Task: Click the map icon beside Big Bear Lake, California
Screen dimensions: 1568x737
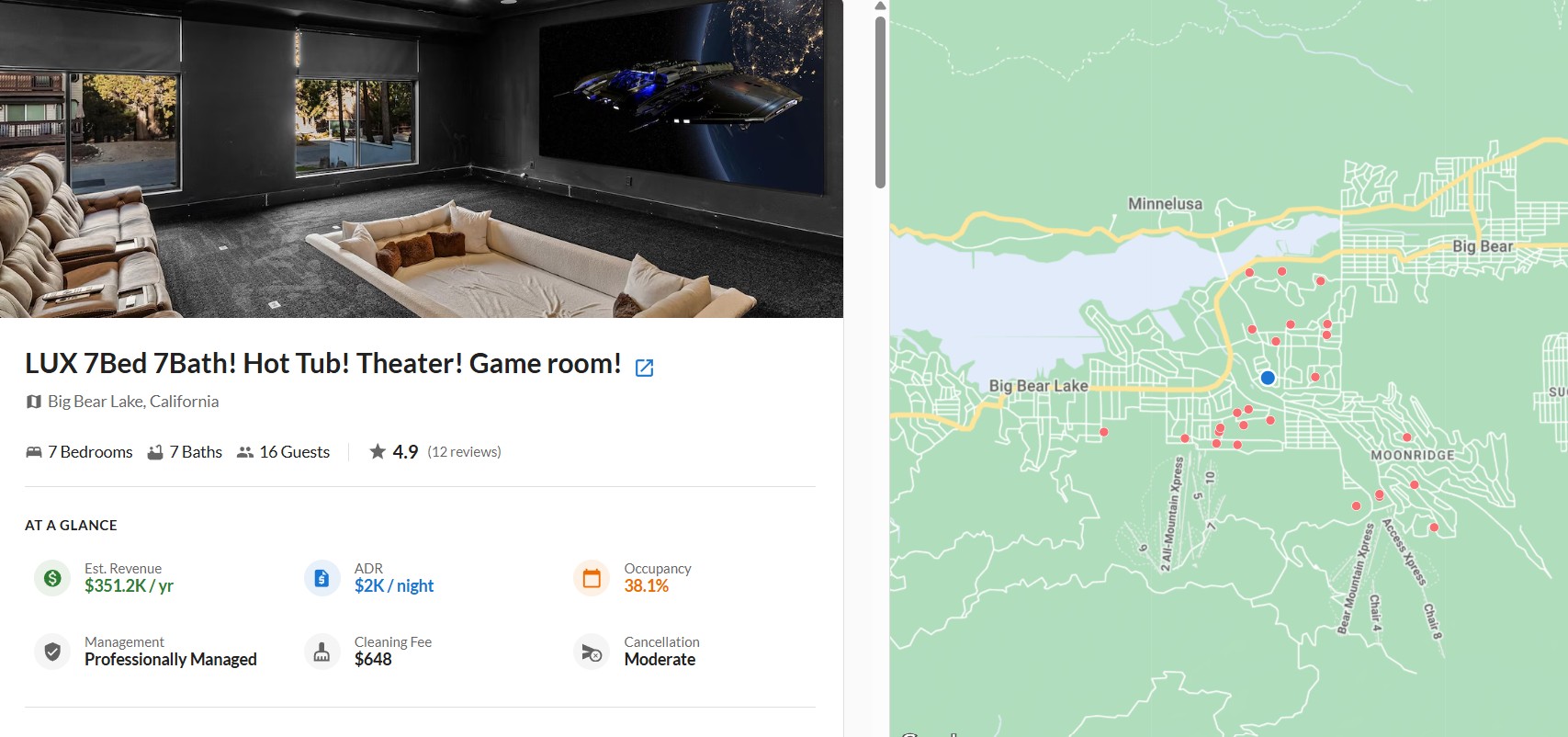Action: 34,402
